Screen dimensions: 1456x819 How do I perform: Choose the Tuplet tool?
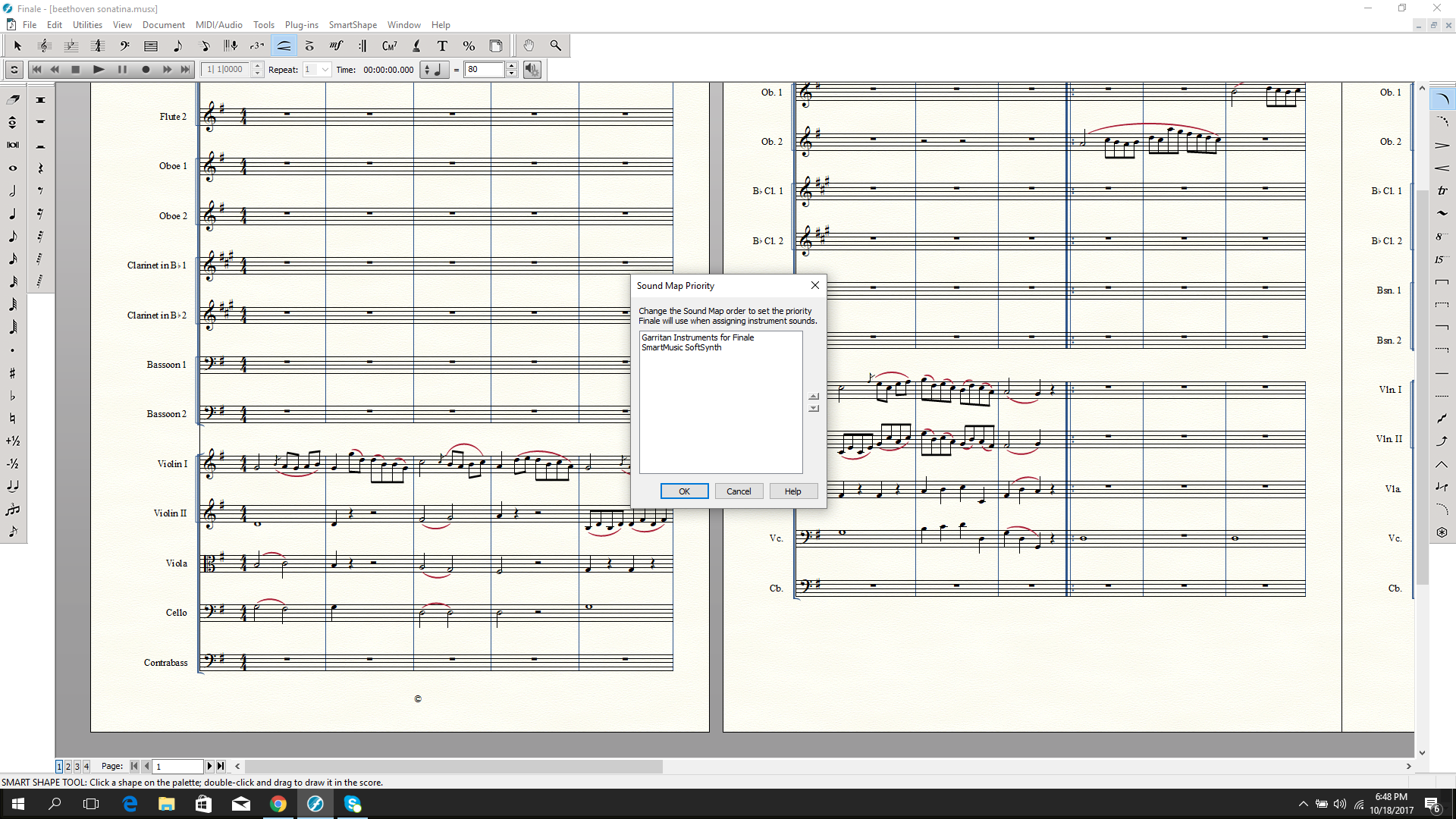pyautogui.click(x=257, y=46)
